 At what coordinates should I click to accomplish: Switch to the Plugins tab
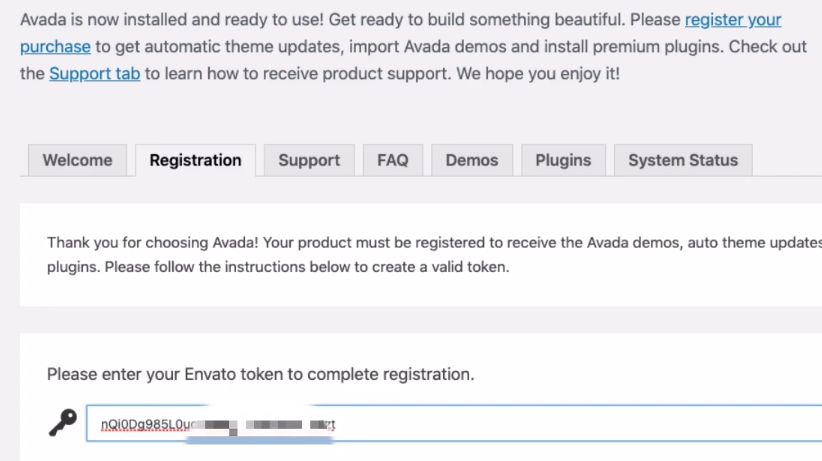[x=563, y=160]
